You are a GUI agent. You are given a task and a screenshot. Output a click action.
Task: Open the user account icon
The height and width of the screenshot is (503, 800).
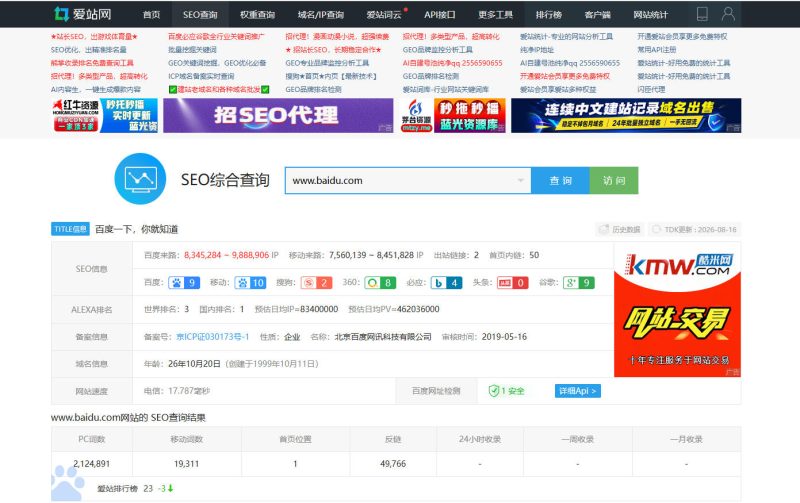(x=728, y=14)
